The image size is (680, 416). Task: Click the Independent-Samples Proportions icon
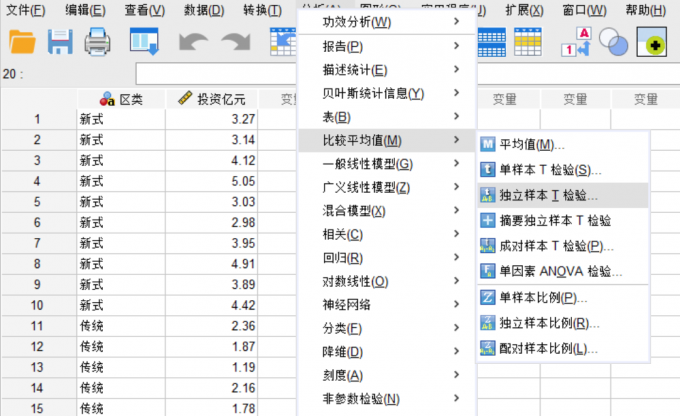coord(487,323)
